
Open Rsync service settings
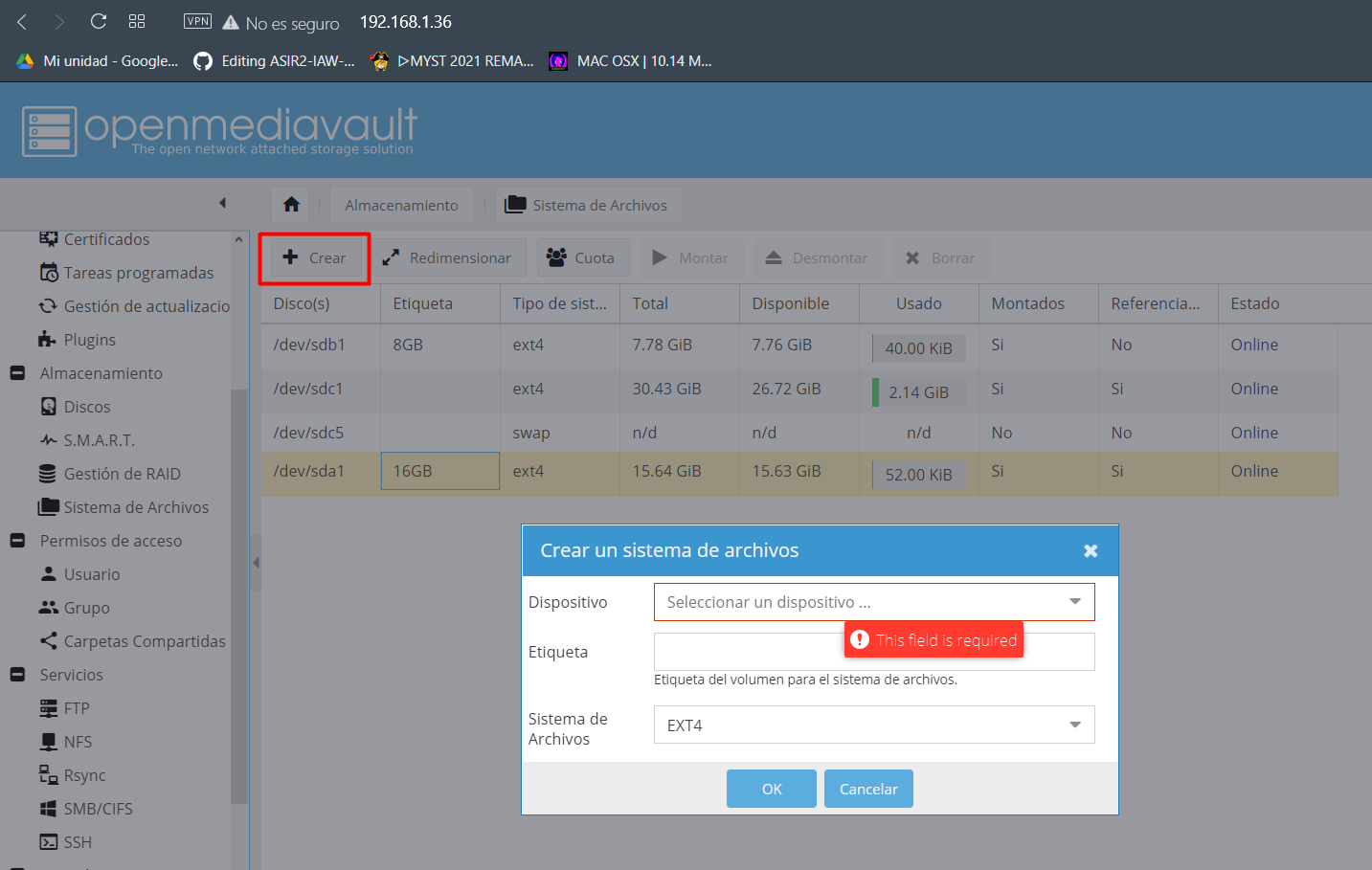point(84,775)
